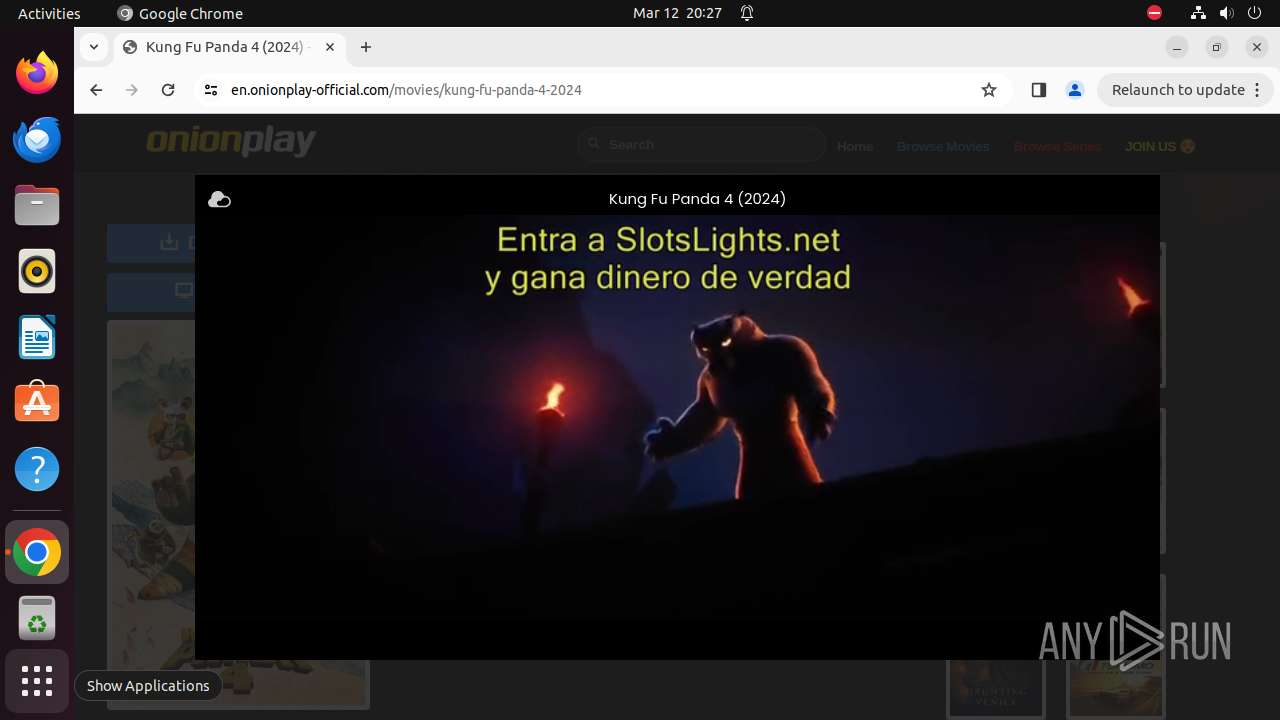The width and height of the screenshot is (1280, 720).
Task: Open Ubuntu Software from the dock
Action: (x=37, y=403)
